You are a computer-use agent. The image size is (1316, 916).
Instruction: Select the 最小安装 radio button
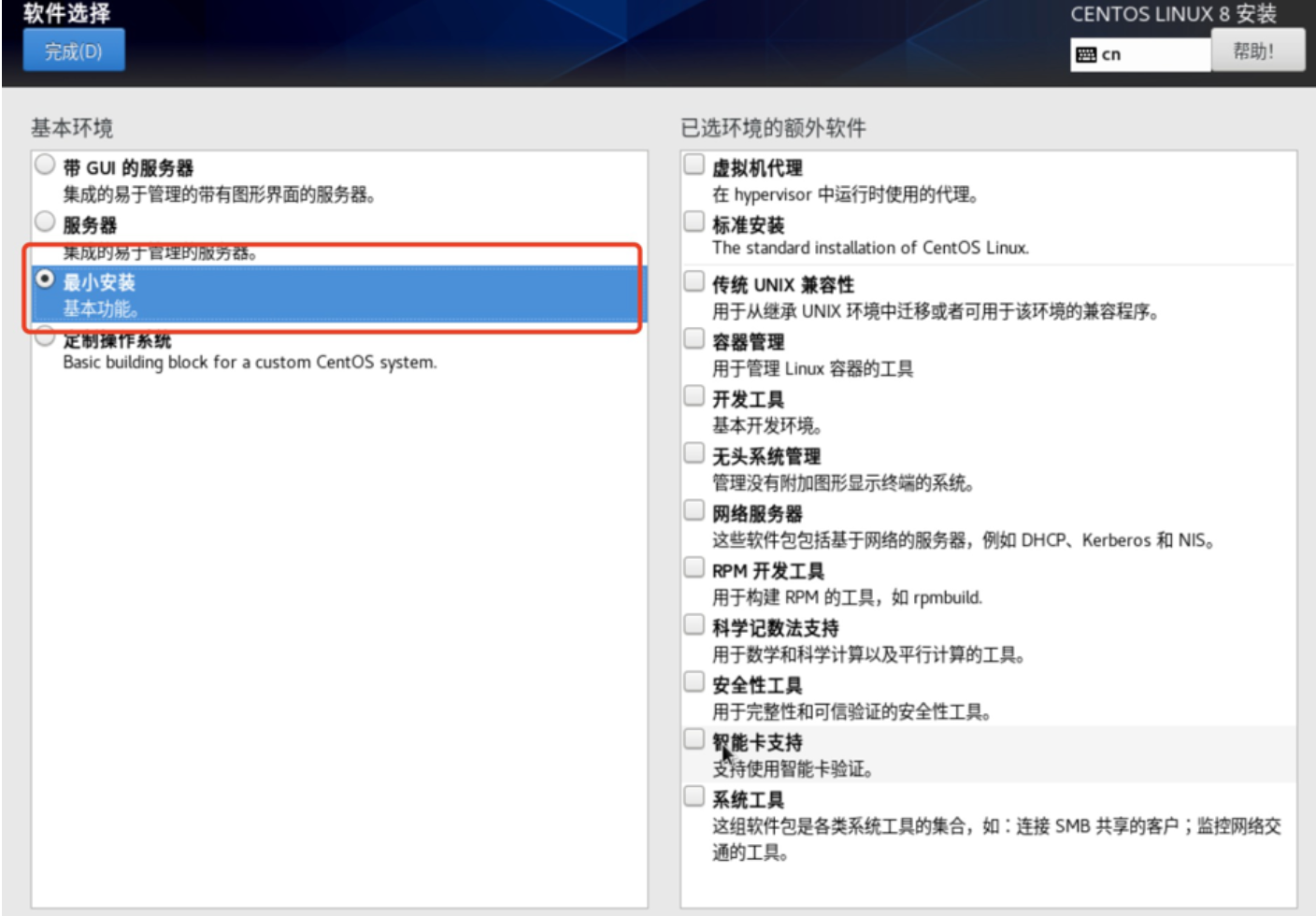[45, 279]
